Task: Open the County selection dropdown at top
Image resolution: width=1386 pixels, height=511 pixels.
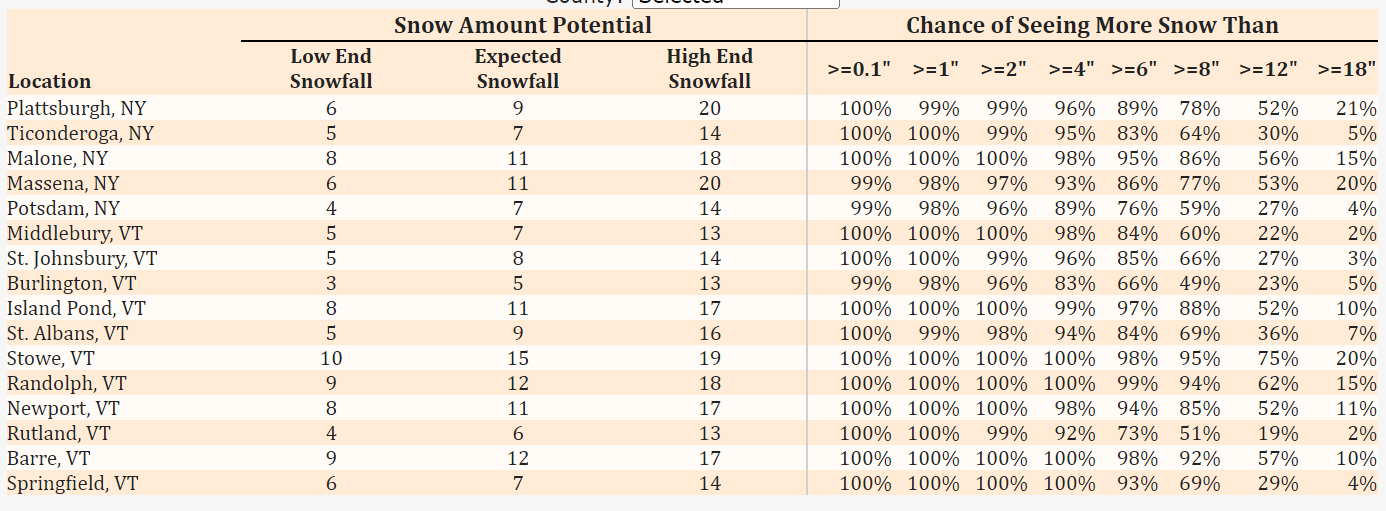Action: click(735, 3)
